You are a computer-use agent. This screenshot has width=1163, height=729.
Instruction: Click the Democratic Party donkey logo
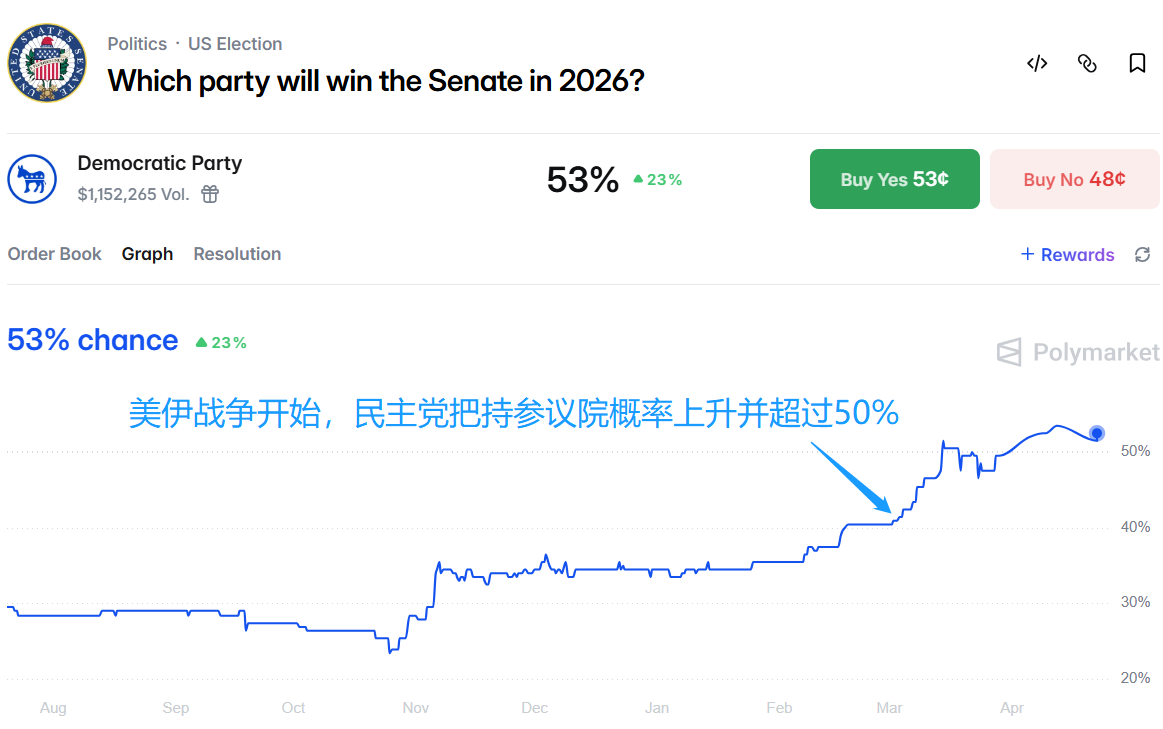(32, 179)
